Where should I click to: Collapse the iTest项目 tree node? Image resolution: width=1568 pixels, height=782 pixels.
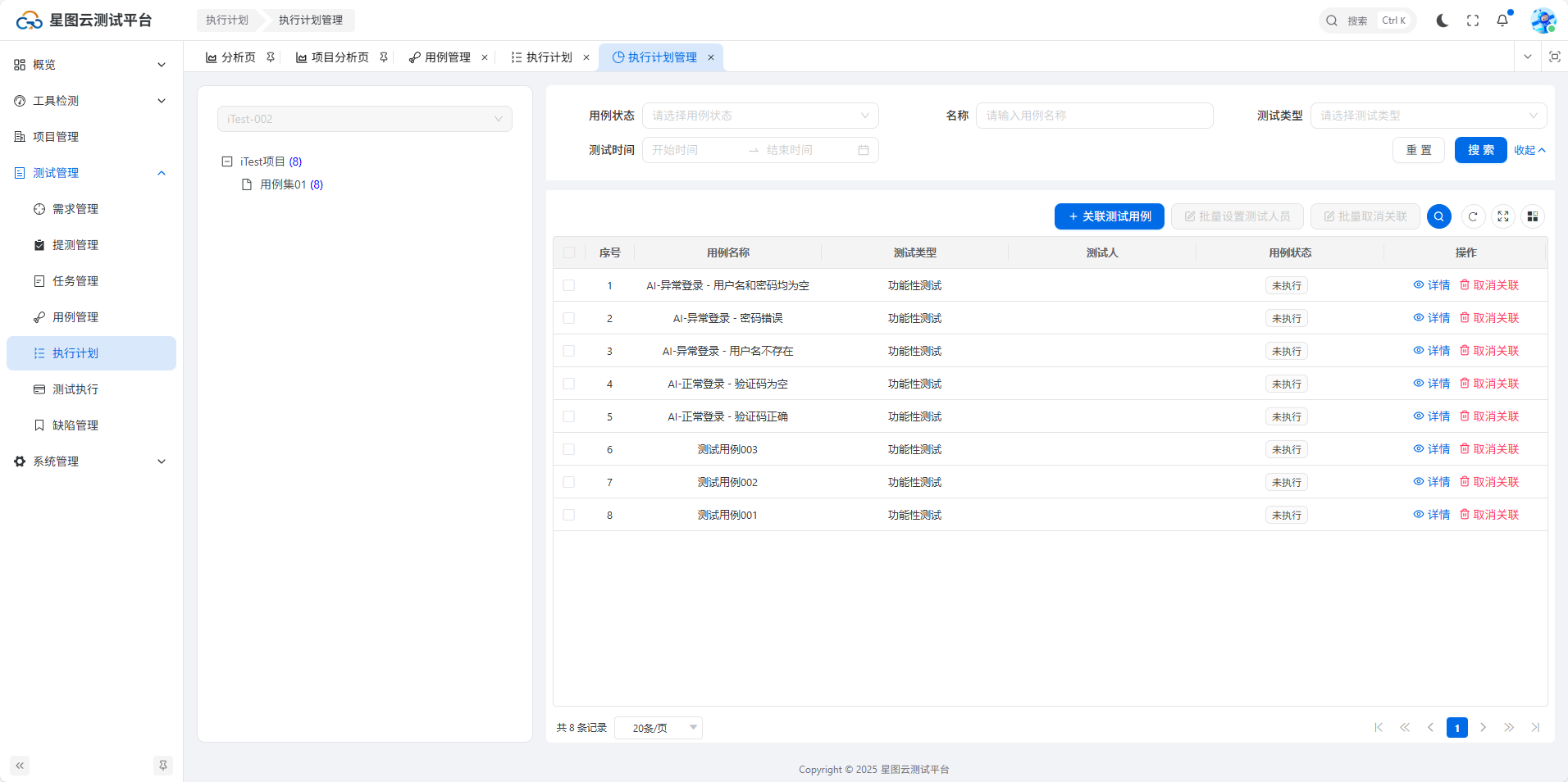(227, 161)
